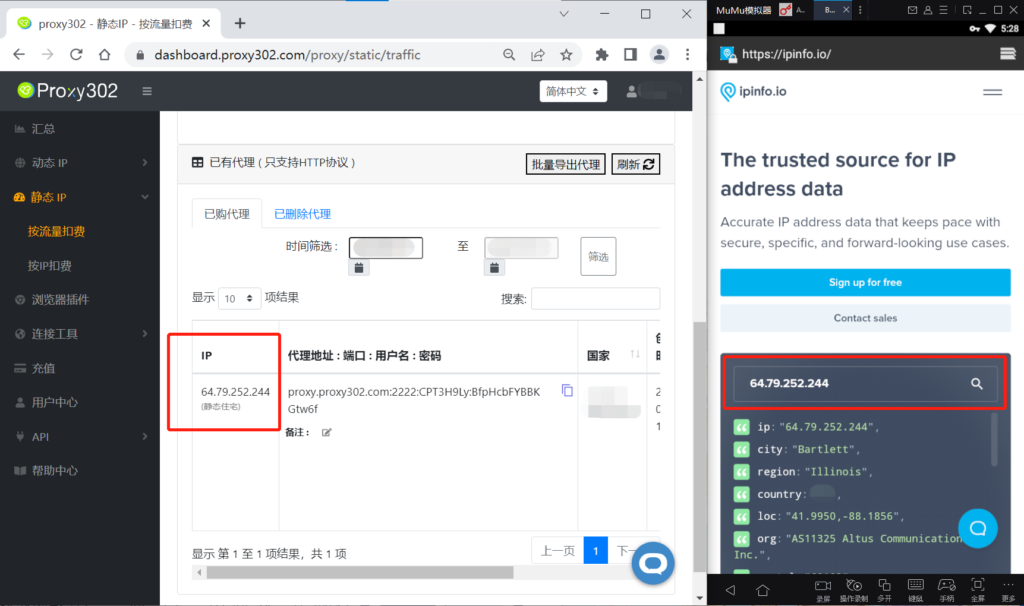
Task: Click Chrome address bar URL
Action: point(287,55)
